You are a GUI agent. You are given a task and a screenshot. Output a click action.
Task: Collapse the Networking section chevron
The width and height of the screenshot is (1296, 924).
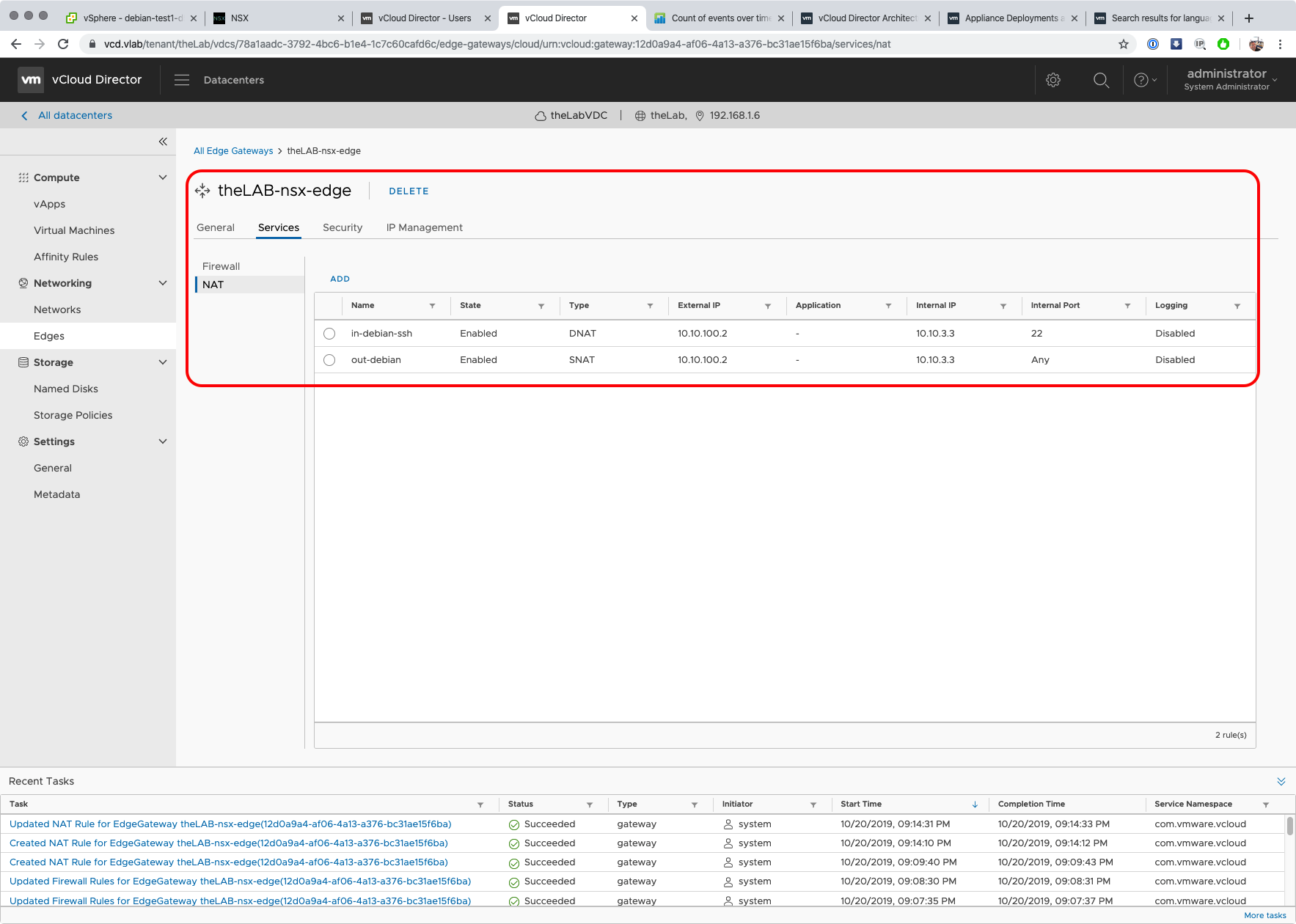(x=163, y=283)
